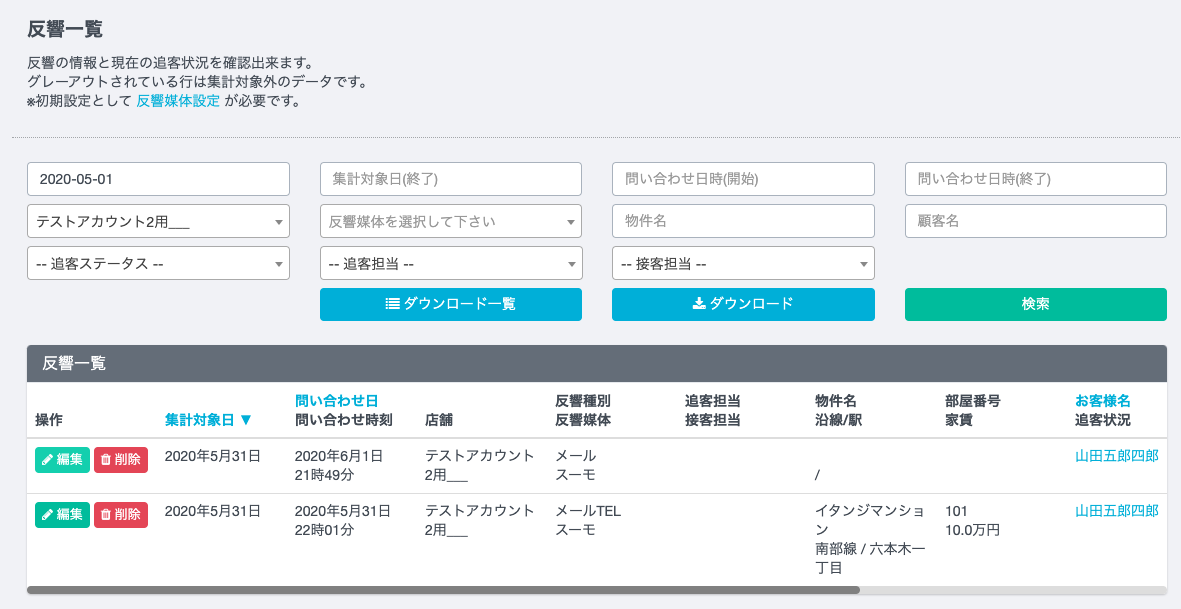Select the 10.0万円 rent value
This screenshot has width=1181, height=609.
pyautogui.click(x=972, y=530)
